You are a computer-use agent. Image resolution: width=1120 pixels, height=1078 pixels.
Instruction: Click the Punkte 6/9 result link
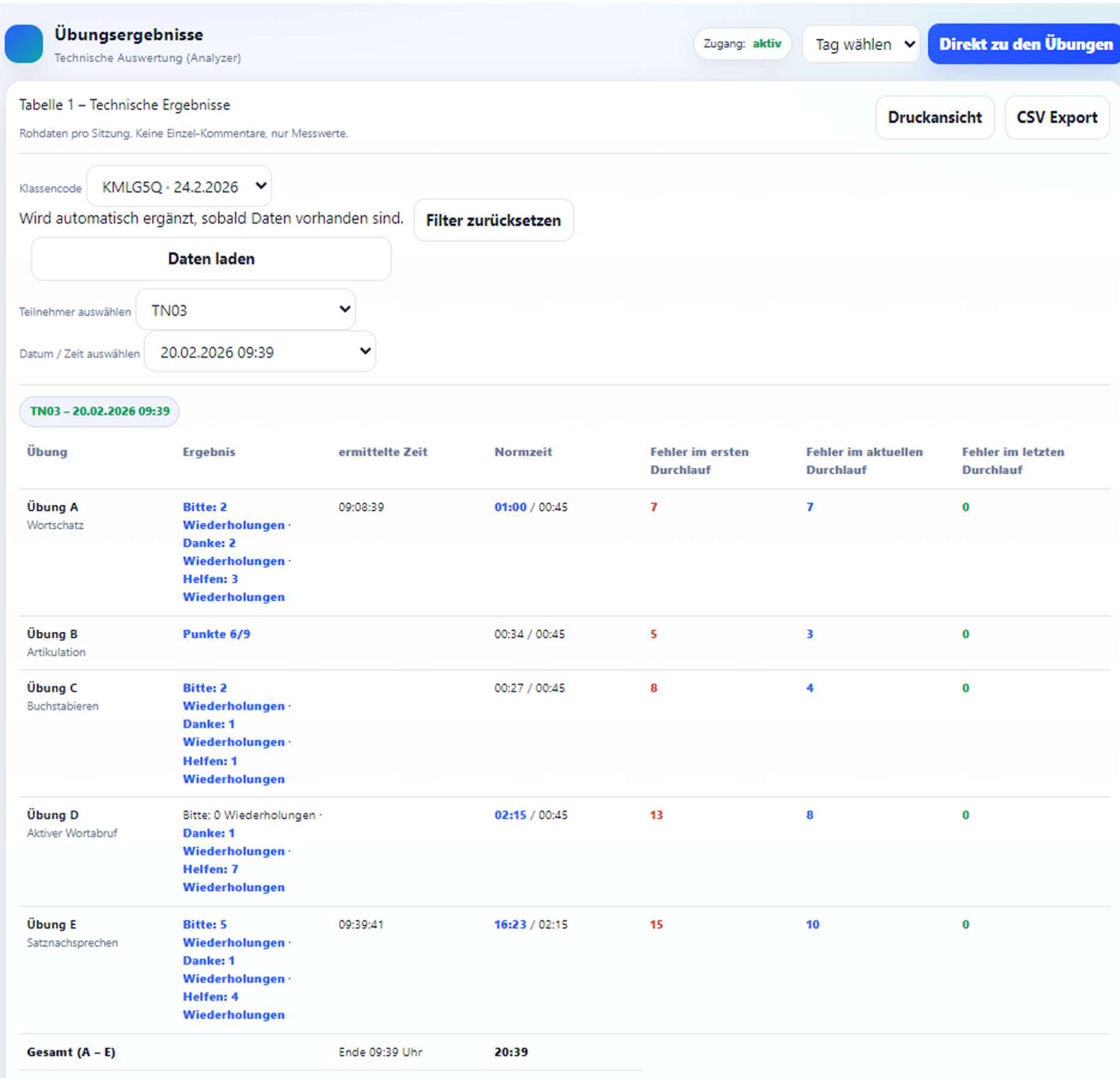click(x=216, y=634)
